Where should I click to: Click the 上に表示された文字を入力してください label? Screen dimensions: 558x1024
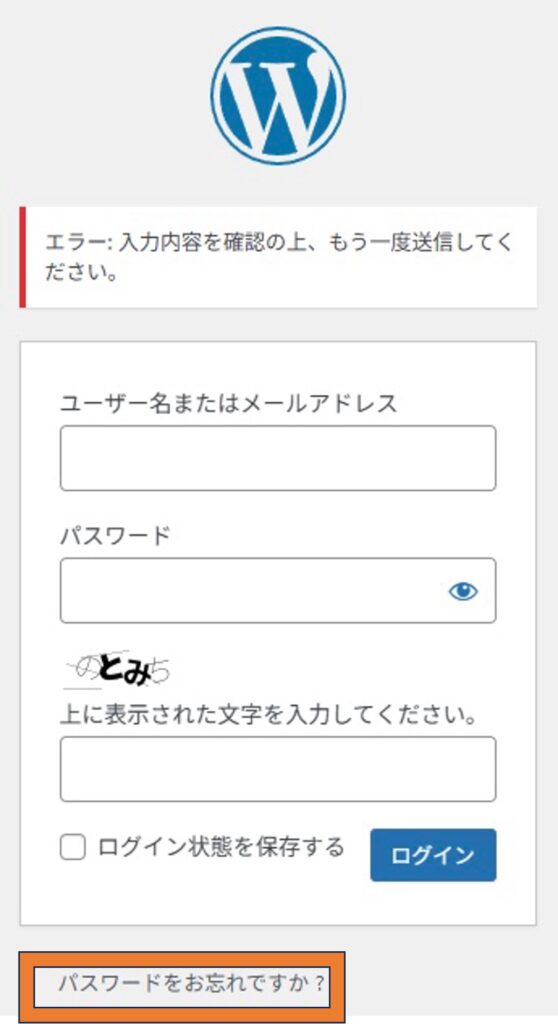click(268, 714)
